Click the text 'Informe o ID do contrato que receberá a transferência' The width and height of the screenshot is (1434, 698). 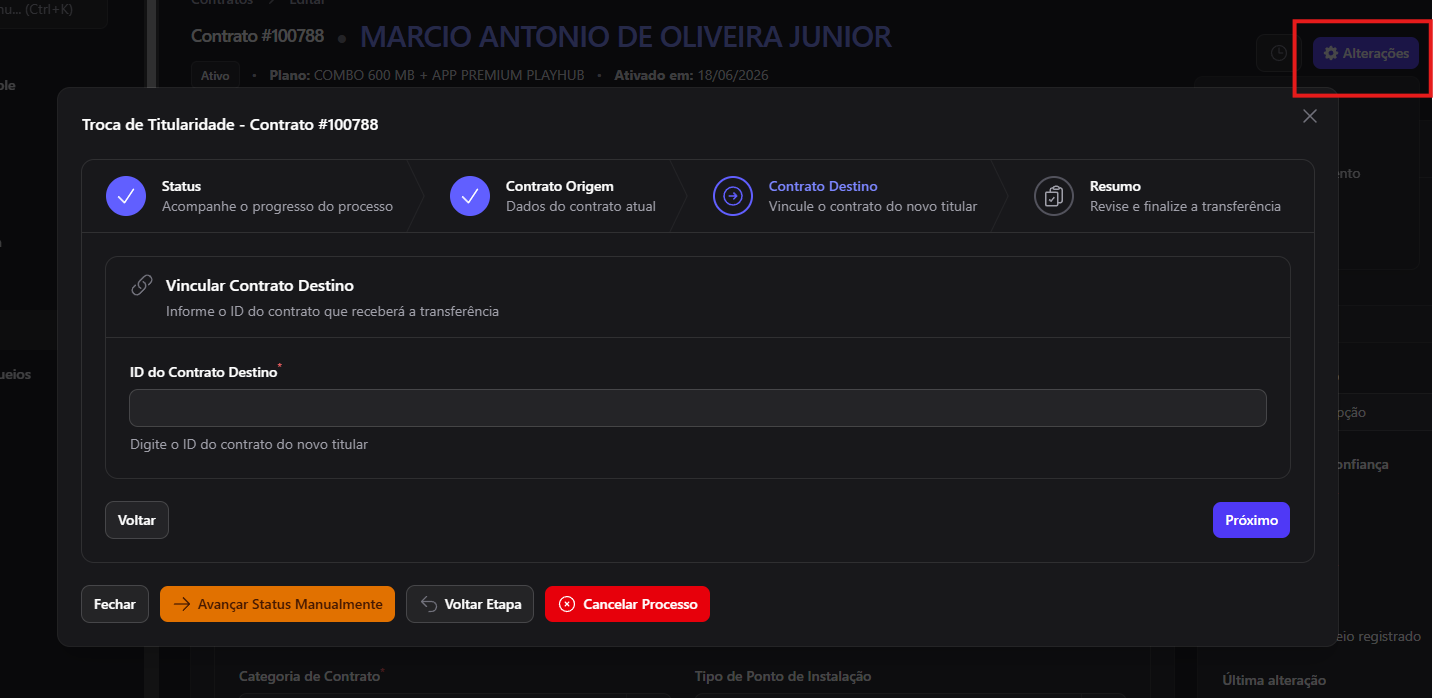tap(332, 311)
